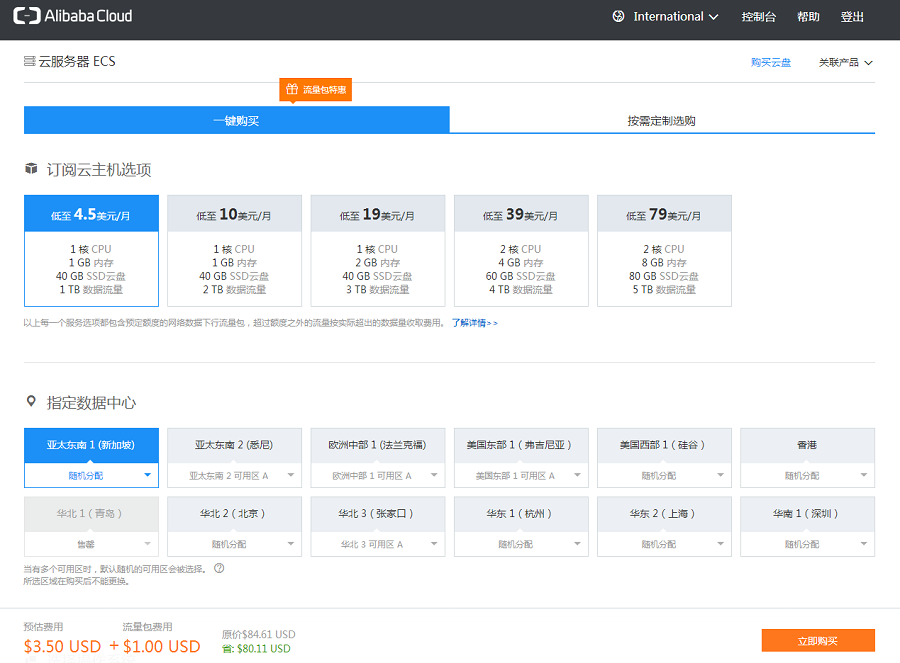
Task: Click the 登出 logout link
Action: [852, 17]
